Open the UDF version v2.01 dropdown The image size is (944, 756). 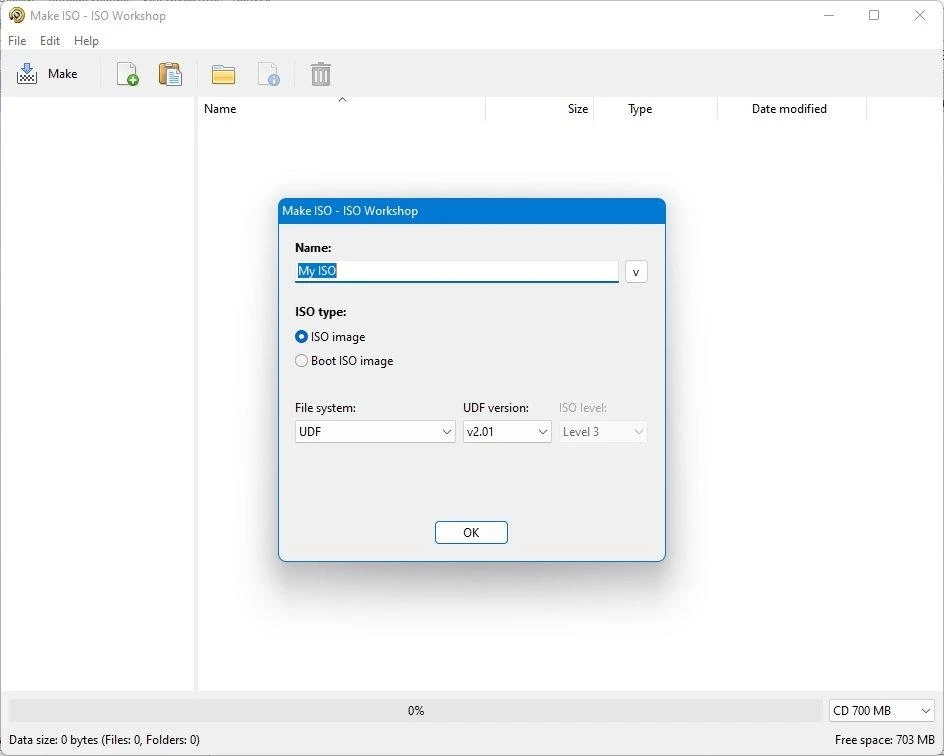(x=507, y=432)
